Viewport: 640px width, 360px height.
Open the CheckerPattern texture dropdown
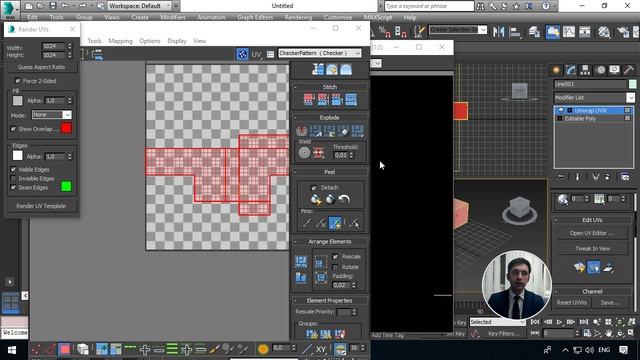(320, 53)
